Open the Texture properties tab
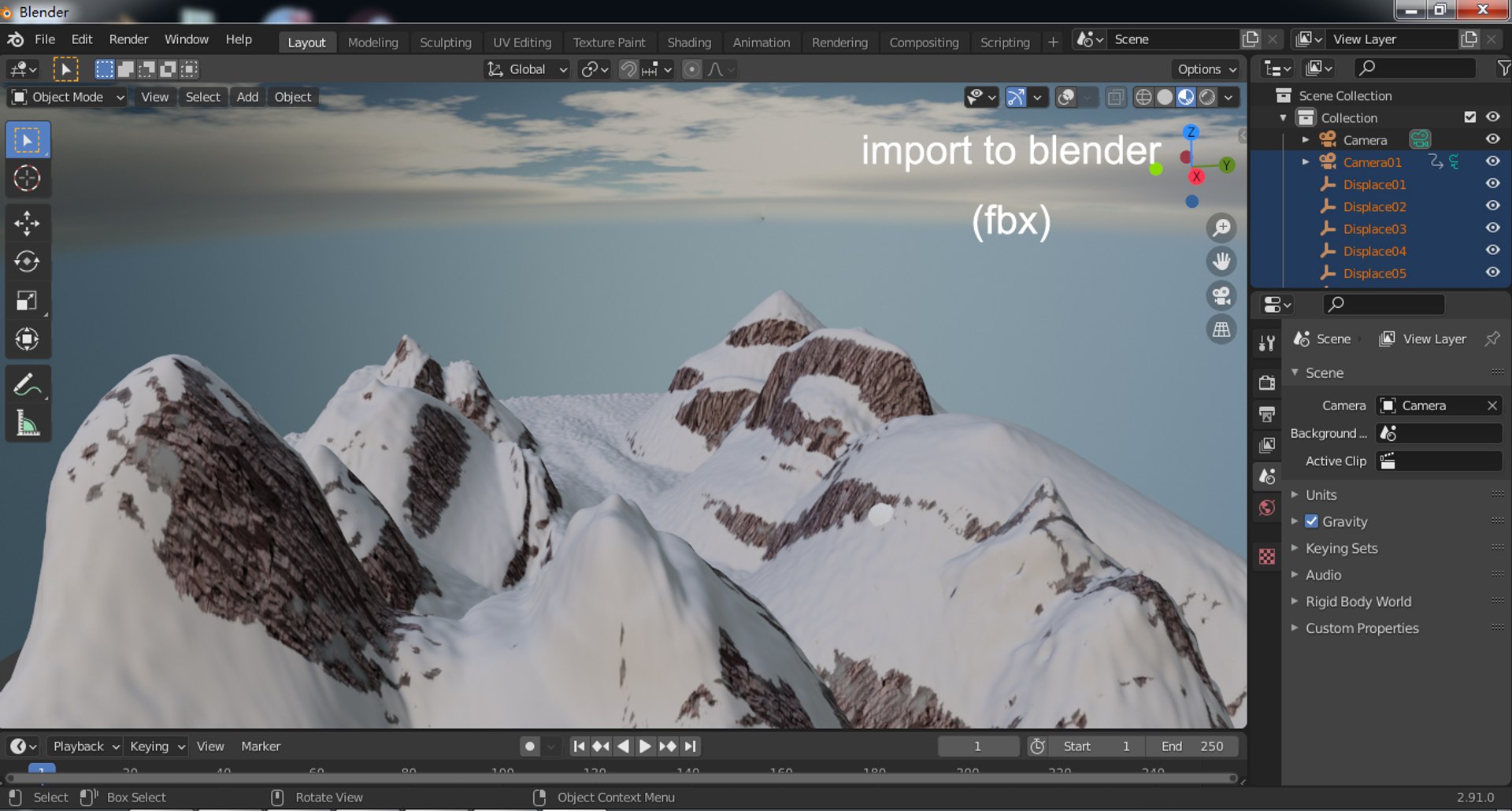 1267,557
